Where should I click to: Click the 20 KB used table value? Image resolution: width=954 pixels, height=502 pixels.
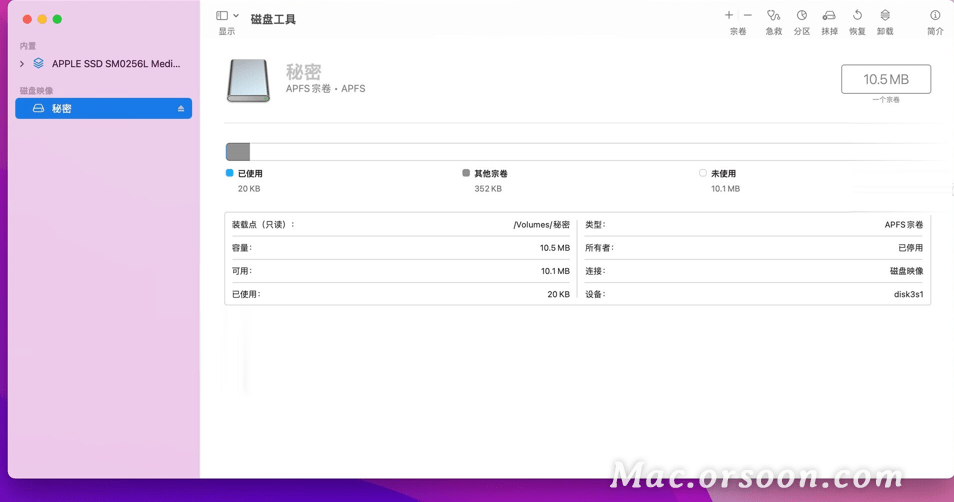pyautogui.click(x=559, y=294)
